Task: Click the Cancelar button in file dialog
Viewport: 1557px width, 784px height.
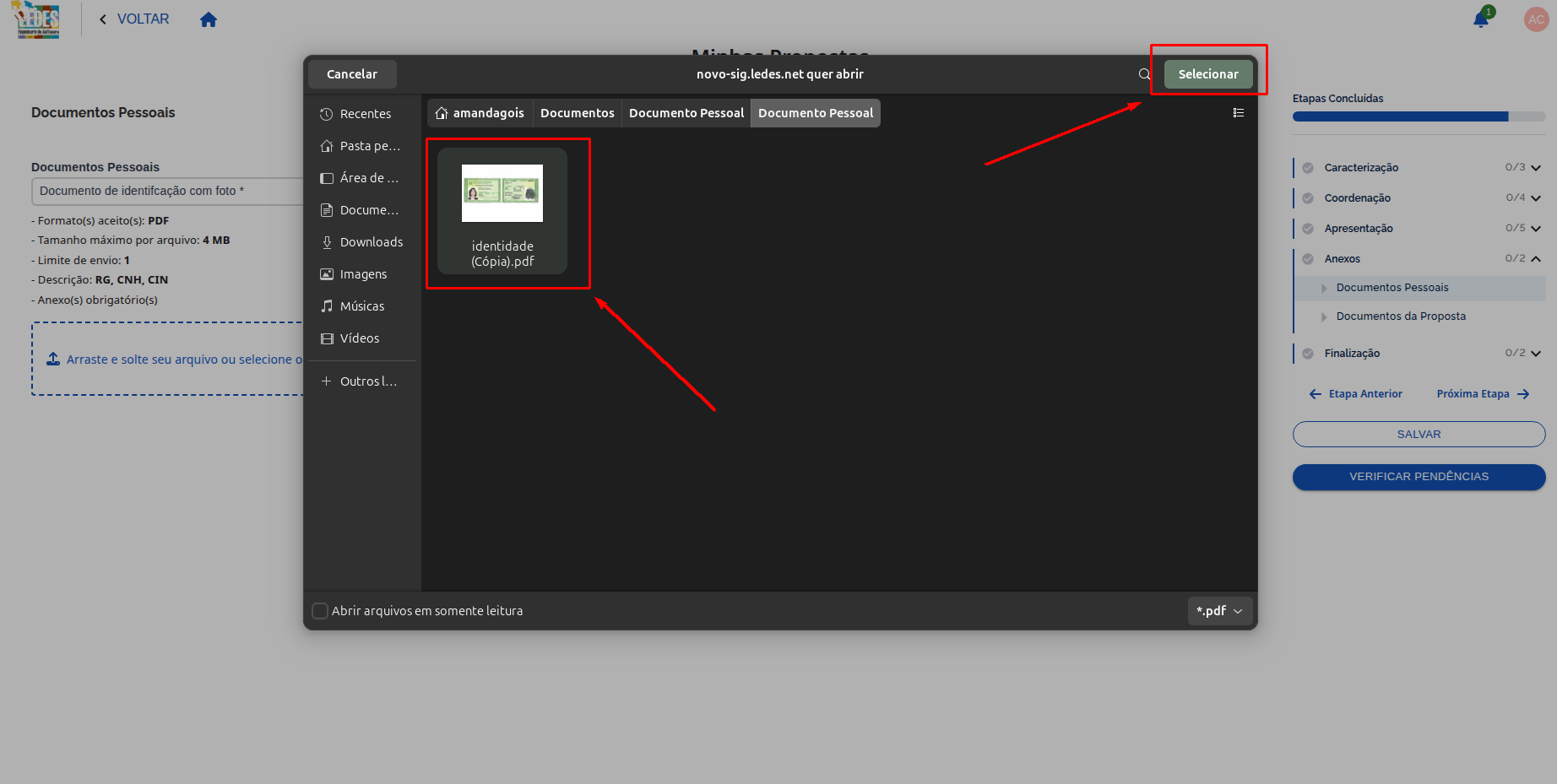Action: tap(352, 74)
